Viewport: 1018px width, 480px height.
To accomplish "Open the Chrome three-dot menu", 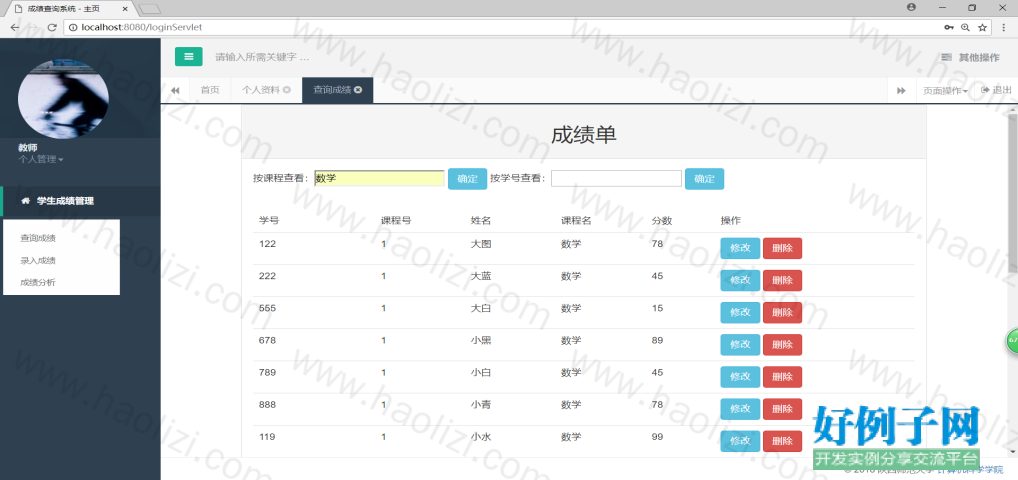I will (1004, 27).
